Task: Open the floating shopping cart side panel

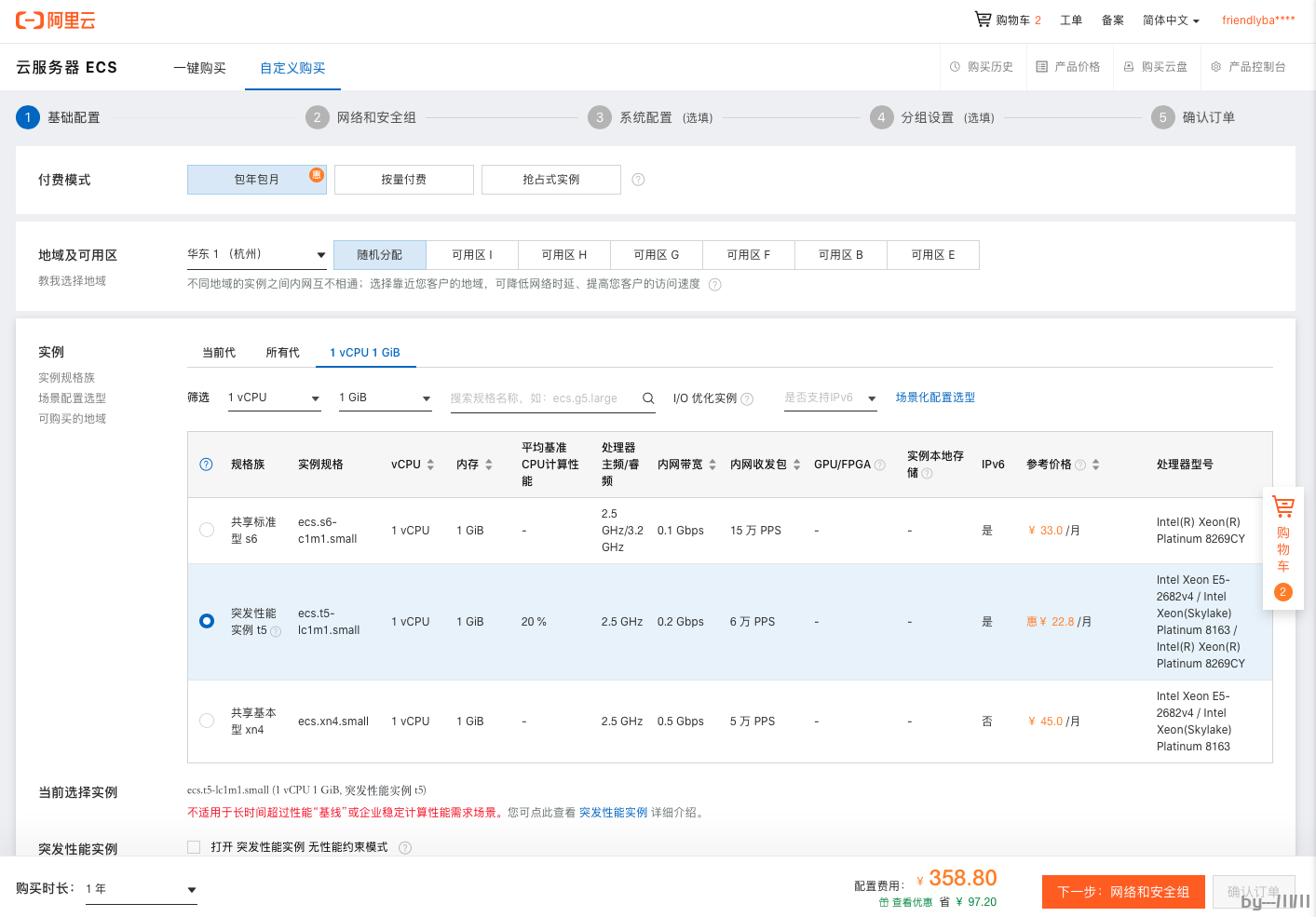Action: pyautogui.click(x=1283, y=548)
